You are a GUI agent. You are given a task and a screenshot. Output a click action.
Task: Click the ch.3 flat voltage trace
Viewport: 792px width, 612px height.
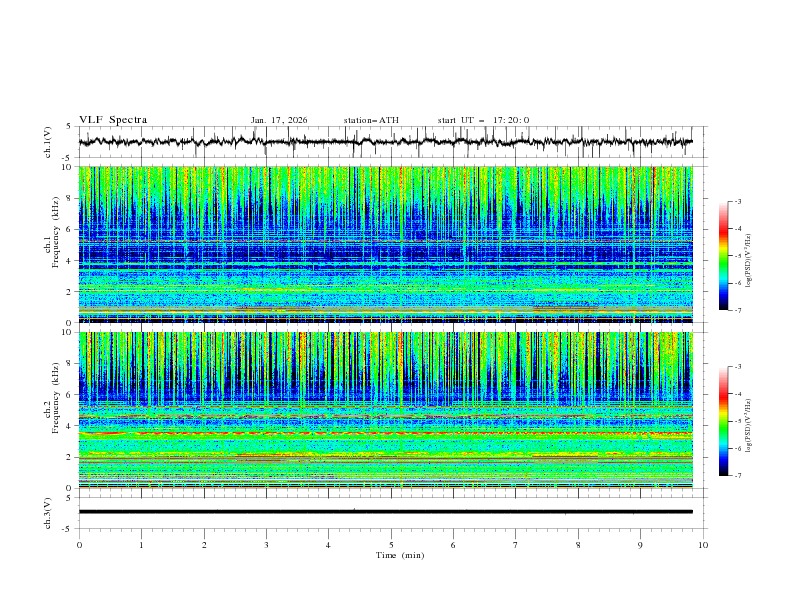pos(386,512)
